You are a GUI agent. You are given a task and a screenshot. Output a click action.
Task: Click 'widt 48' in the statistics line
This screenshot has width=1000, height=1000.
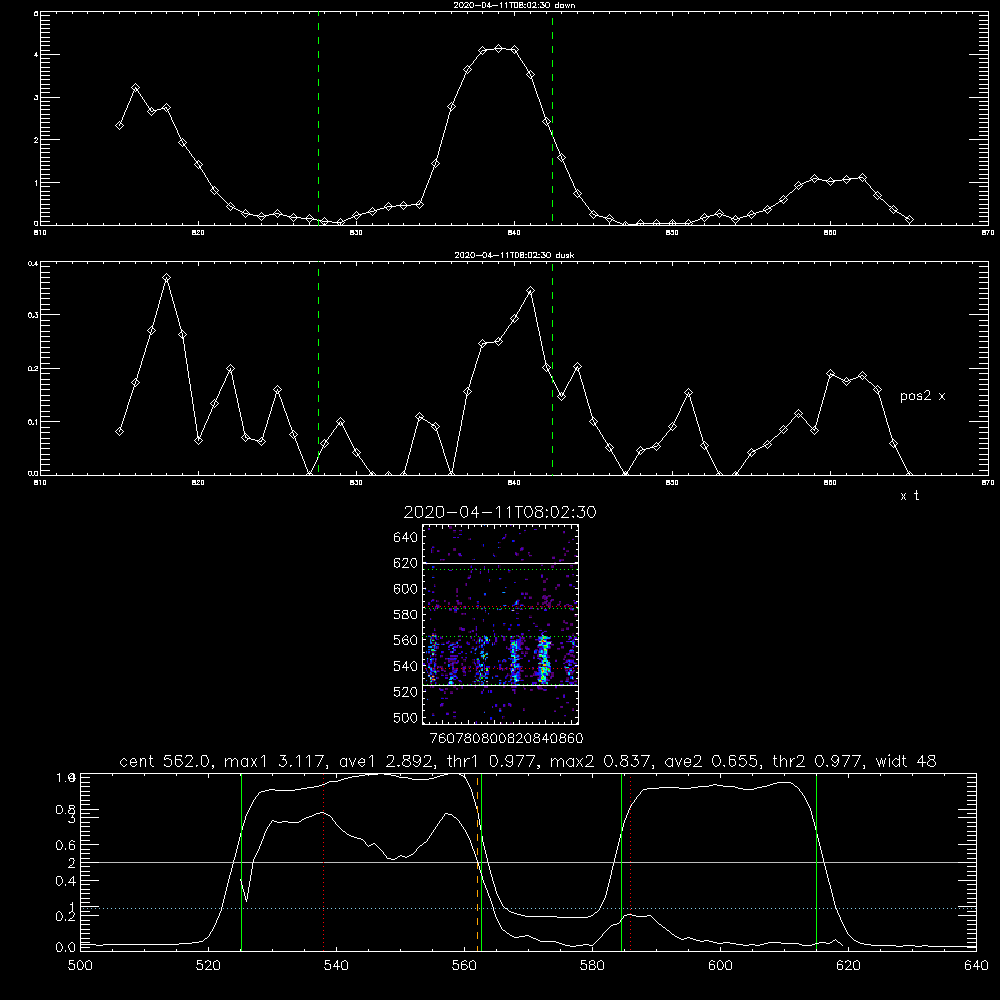pos(906,761)
